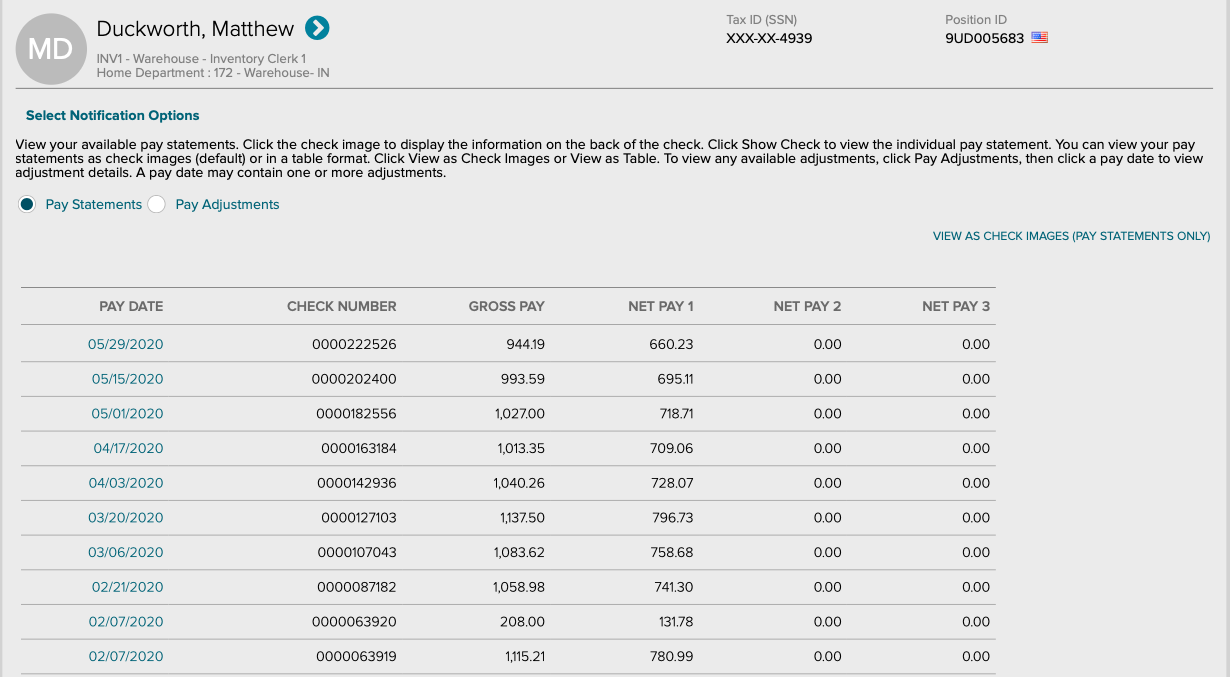Open Select Notification Options
The width and height of the screenshot is (1230, 677).
pos(112,115)
